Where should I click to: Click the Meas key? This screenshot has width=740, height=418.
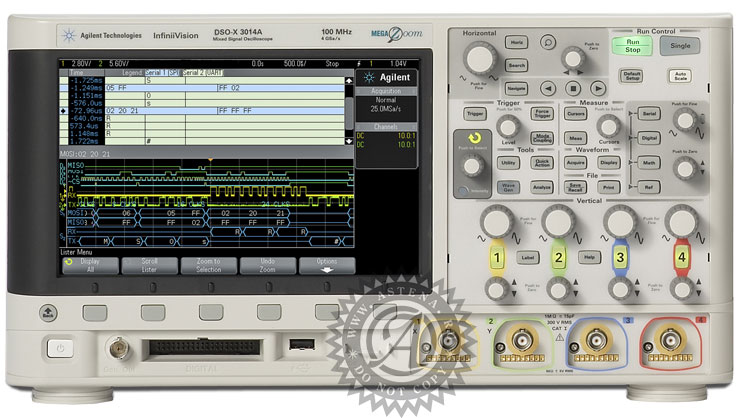click(576, 138)
